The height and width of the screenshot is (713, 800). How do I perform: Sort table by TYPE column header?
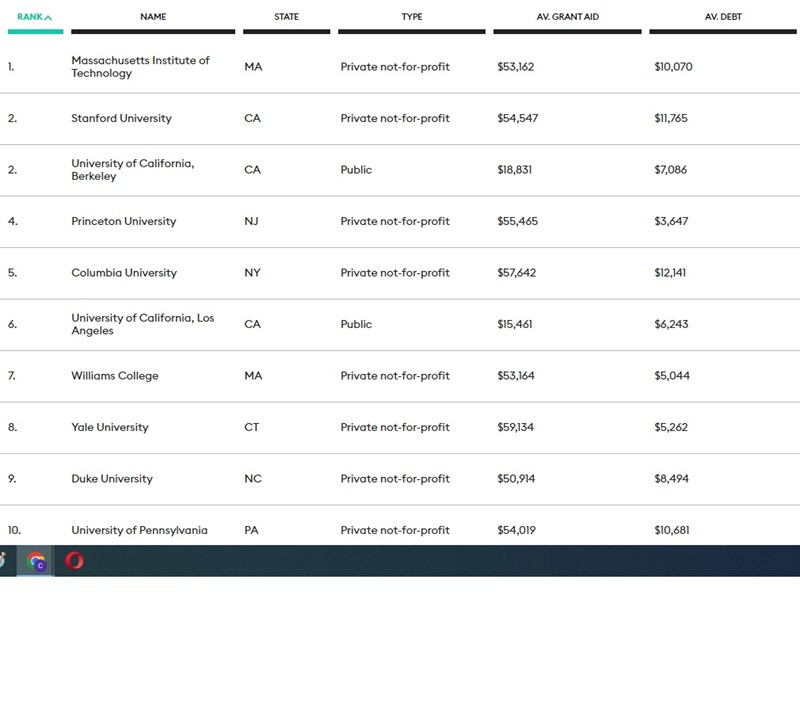412,17
